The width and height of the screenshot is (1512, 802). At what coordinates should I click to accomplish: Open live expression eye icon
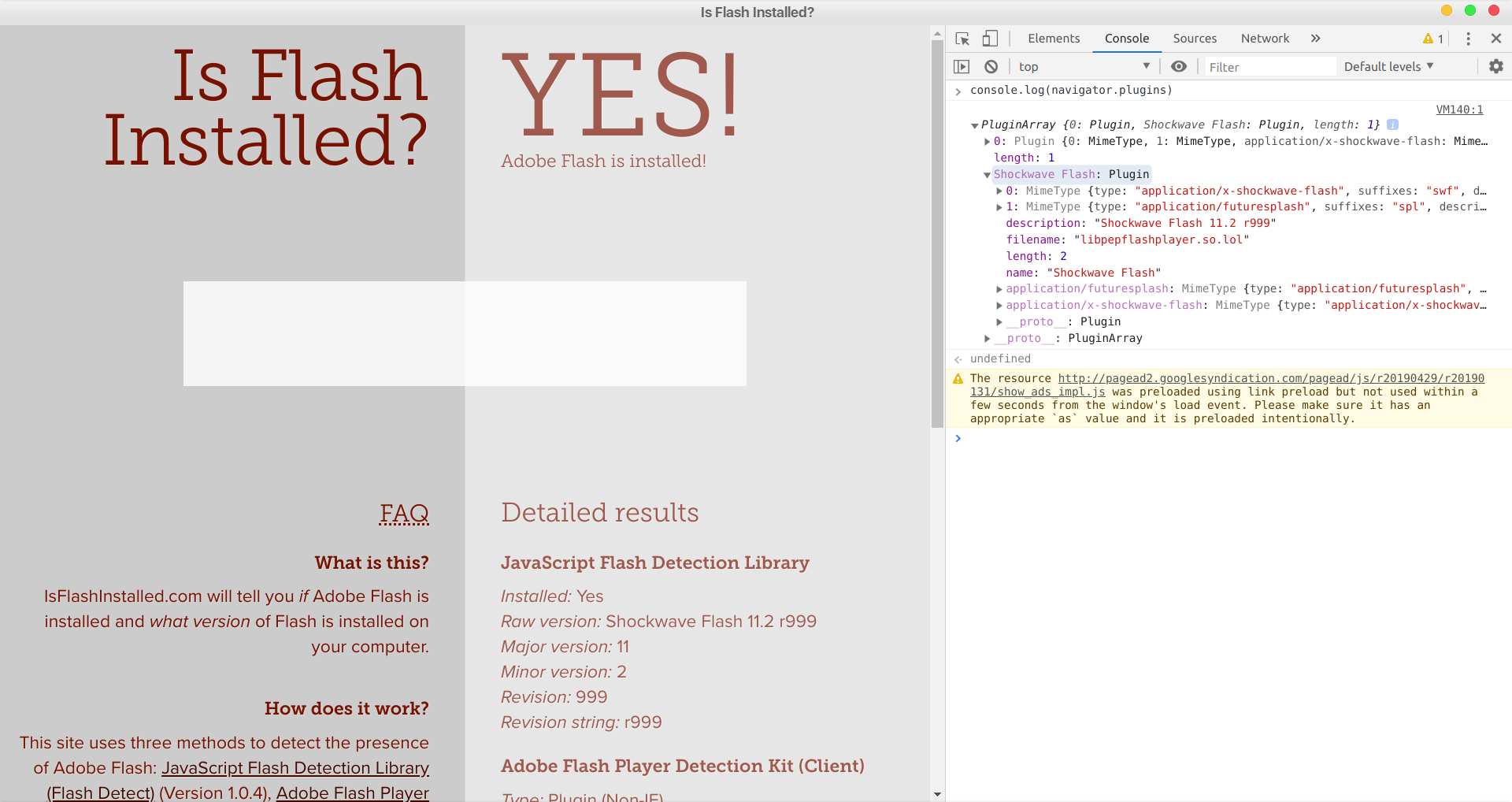pos(1179,67)
